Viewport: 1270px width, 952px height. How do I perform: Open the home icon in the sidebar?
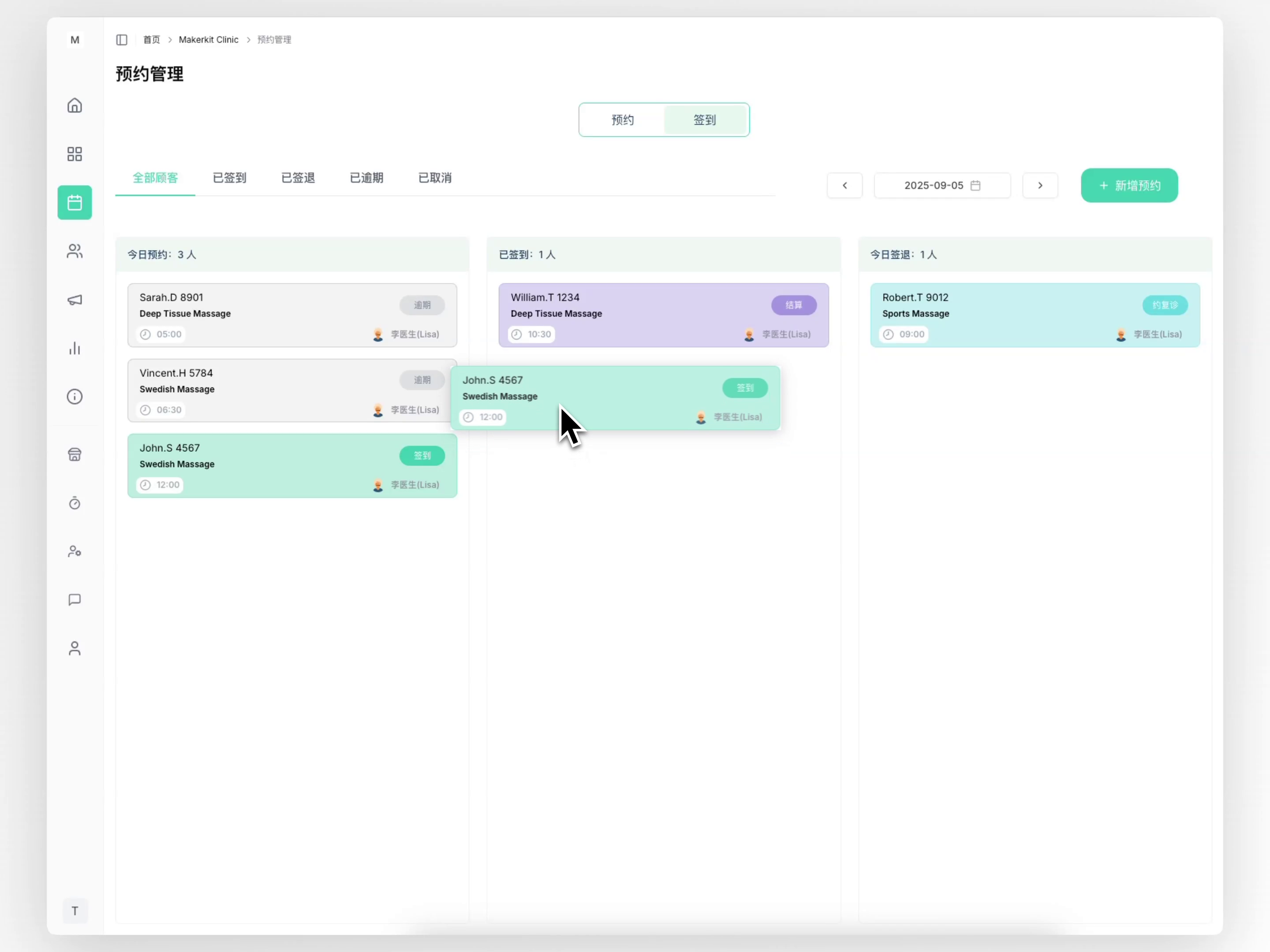click(75, 105)
